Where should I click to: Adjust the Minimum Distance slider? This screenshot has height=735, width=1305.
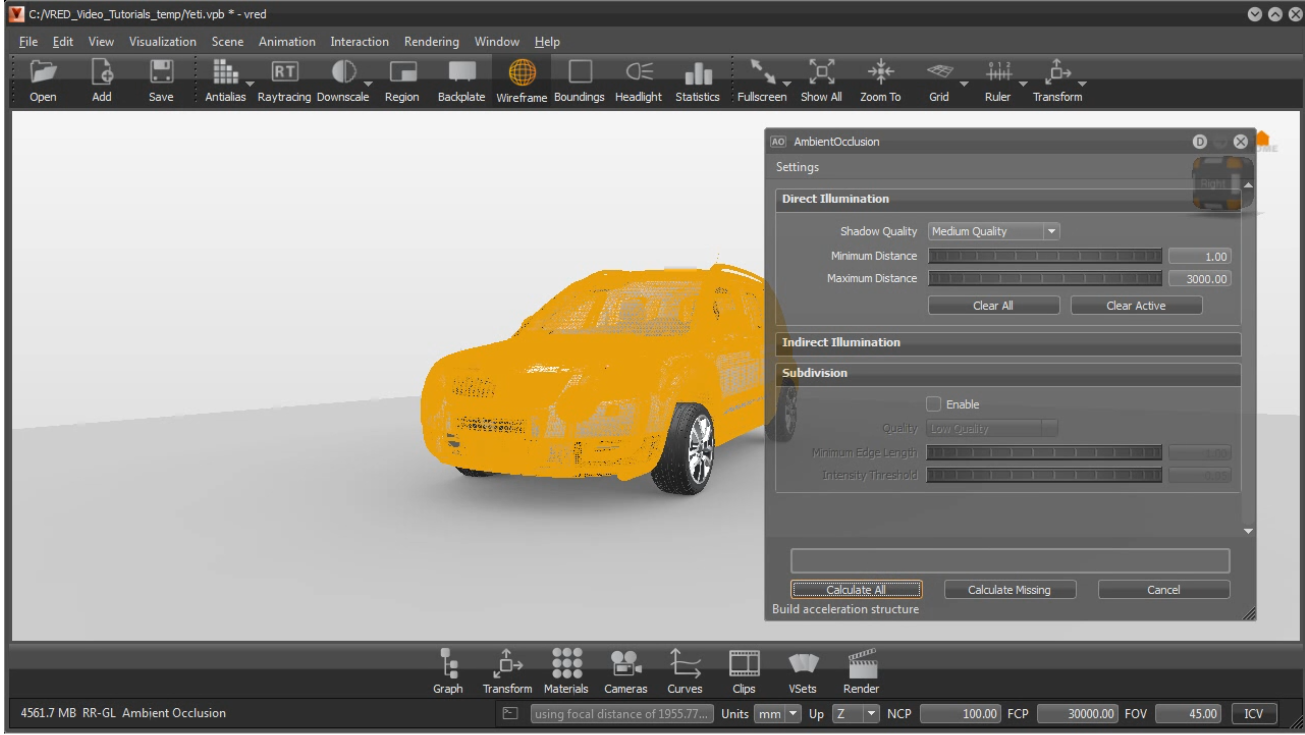[1045, 256]
